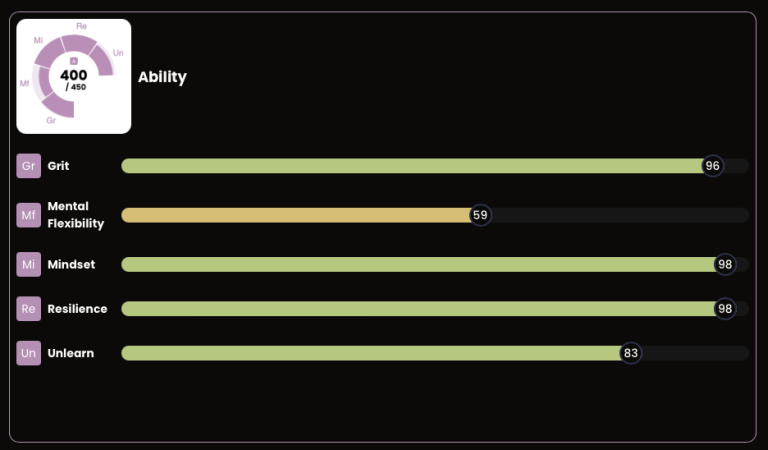The image size is (768, 450).
Task: Click the 98 knob on Resilience bar
Action: [x=725, y=309]
